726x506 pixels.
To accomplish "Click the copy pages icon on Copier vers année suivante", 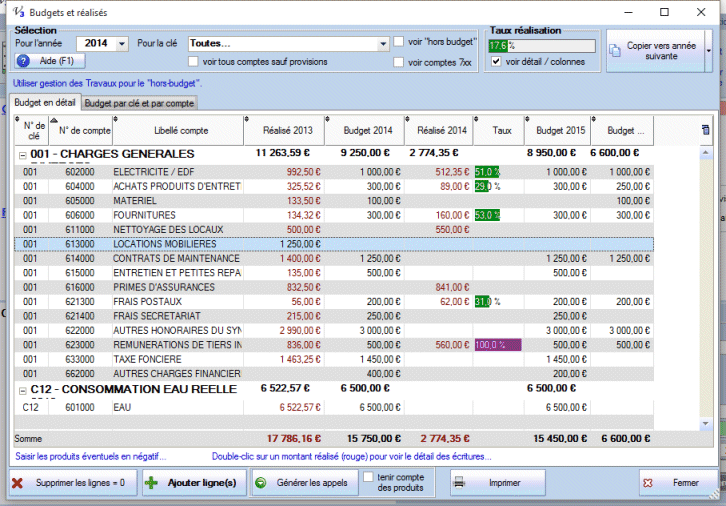I will [x=617, y=50].
